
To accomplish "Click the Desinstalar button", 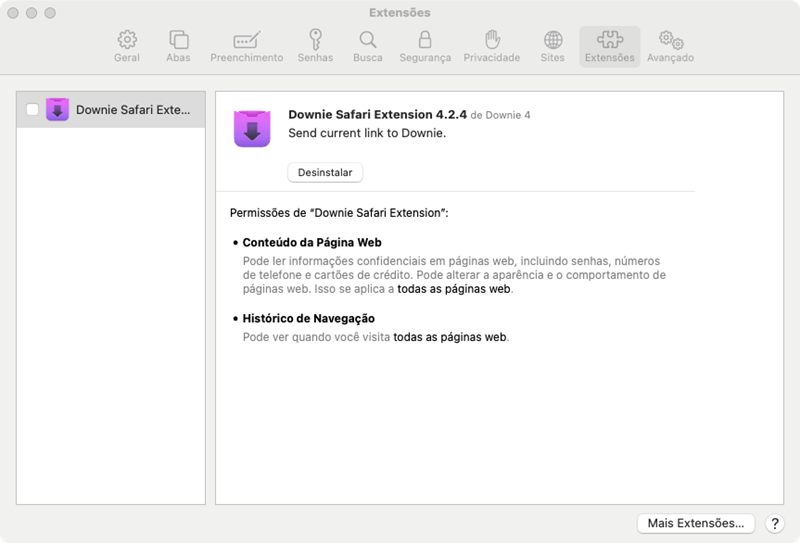I will [325, 172].
